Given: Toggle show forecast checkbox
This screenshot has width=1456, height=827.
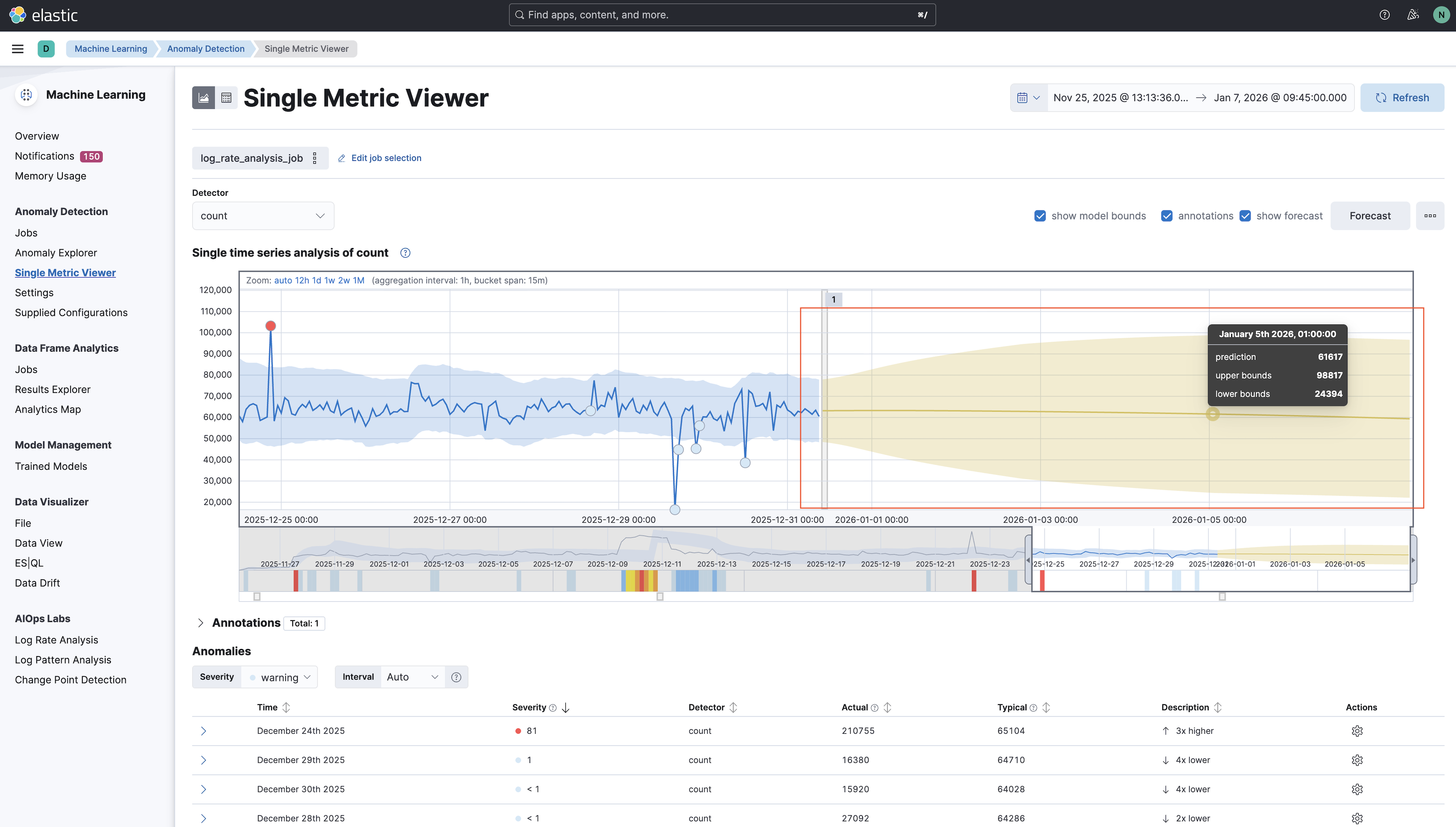Looking at the screenshot, I should (1245, 216).
